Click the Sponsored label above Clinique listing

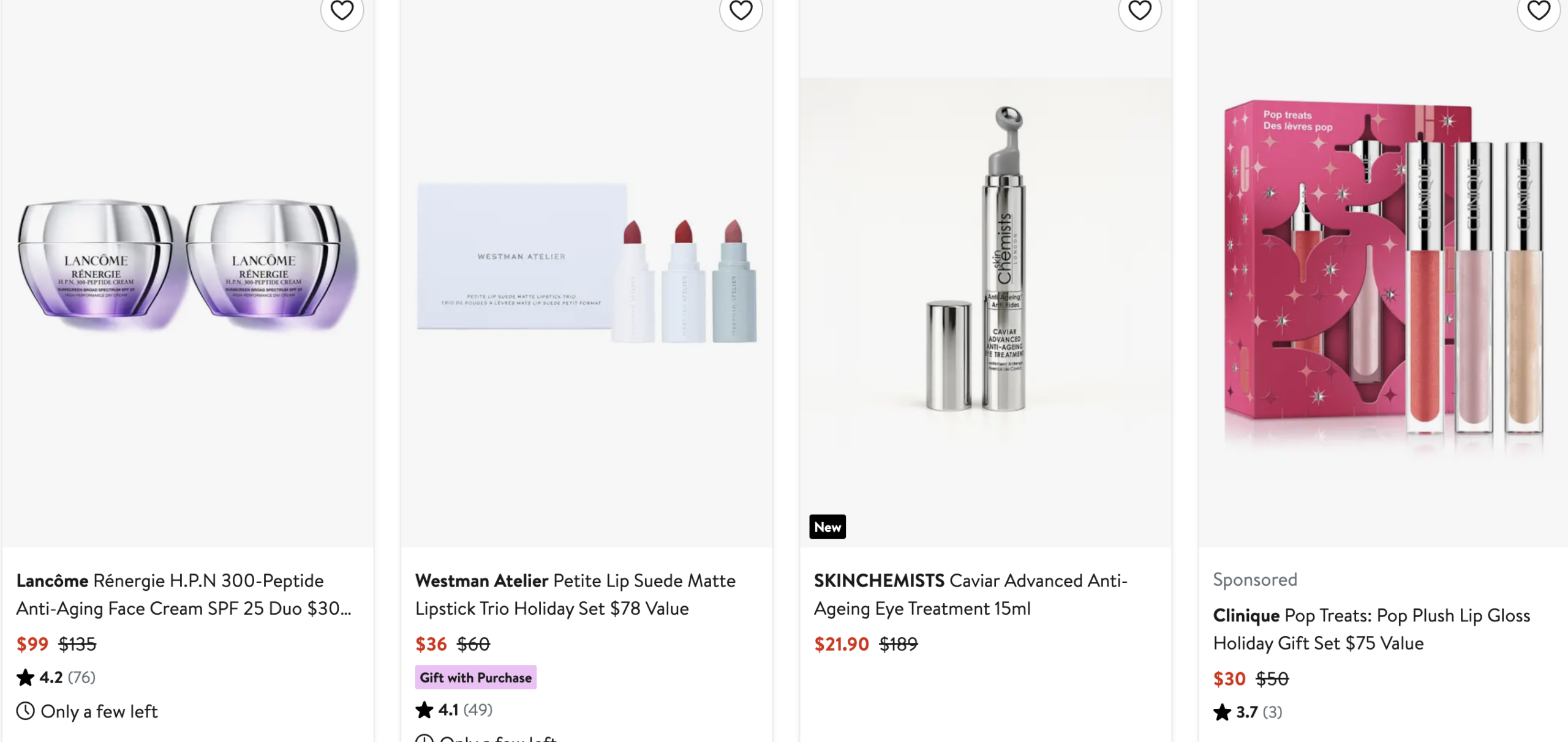(x=1255, y=580)
